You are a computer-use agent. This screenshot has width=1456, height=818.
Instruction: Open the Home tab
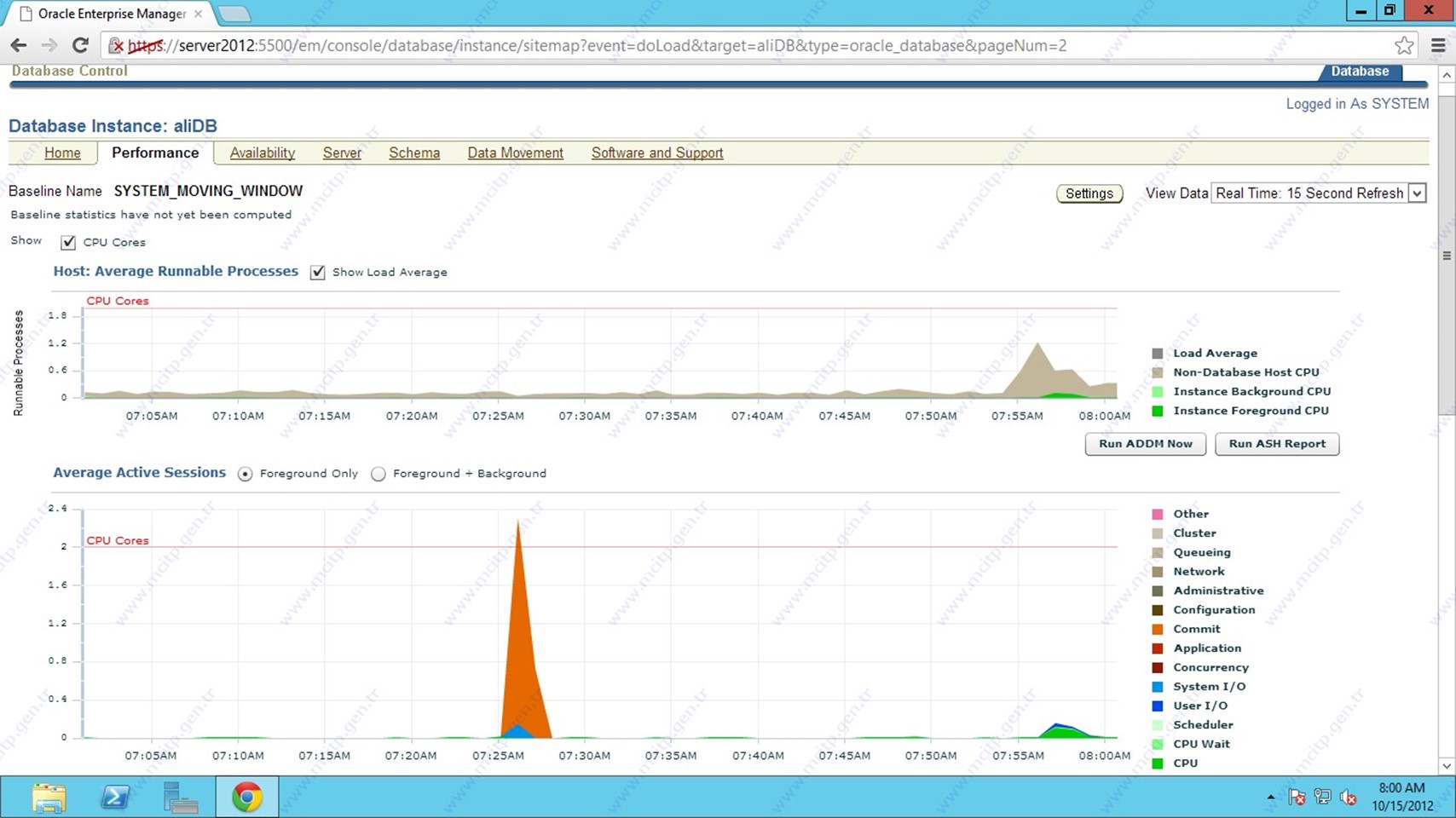(x=62, y=153)
